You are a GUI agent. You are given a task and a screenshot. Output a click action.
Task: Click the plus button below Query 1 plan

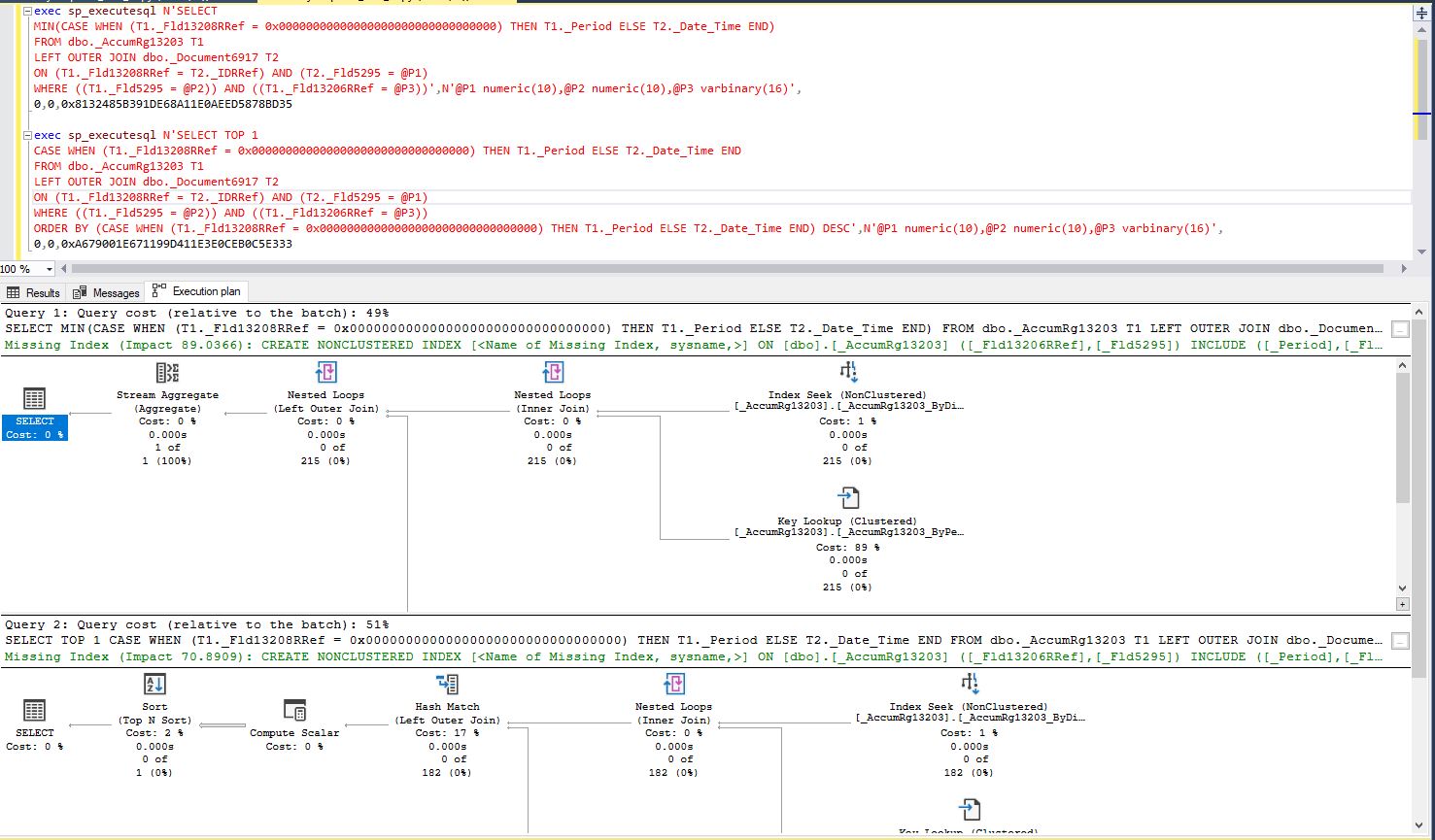(1402, 604)
